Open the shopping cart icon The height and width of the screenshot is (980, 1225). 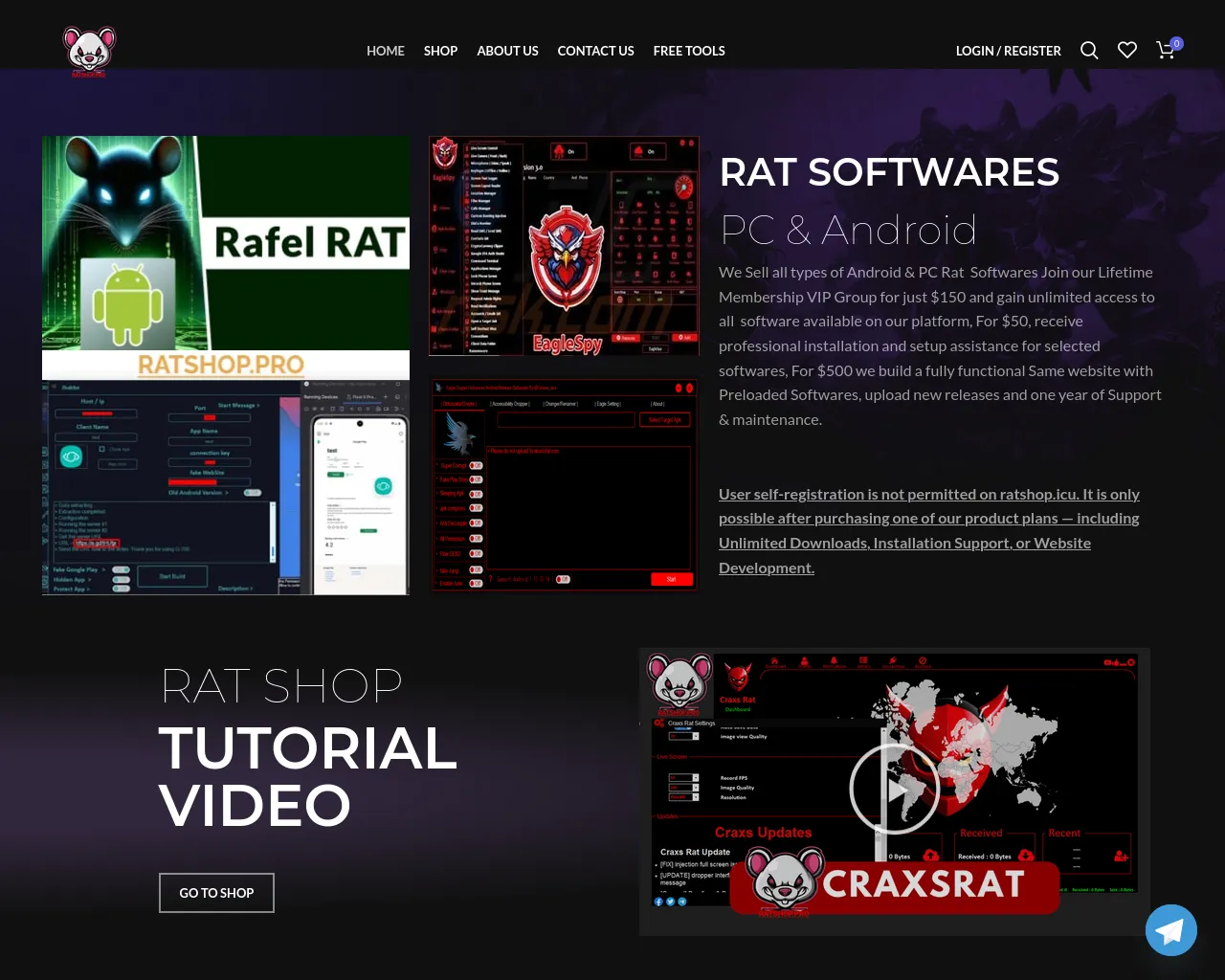(1167, 50)
